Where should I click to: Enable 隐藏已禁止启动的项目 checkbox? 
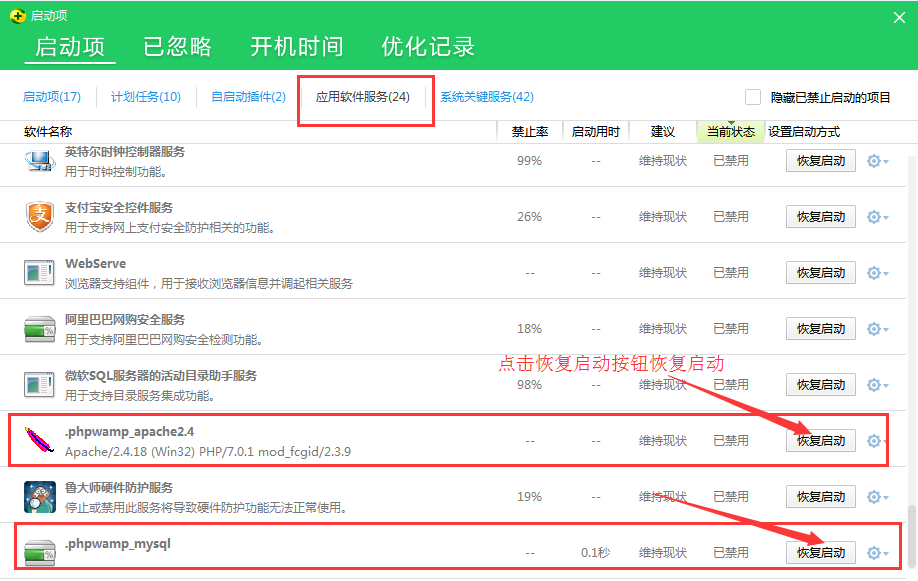[x=753, y=97]
